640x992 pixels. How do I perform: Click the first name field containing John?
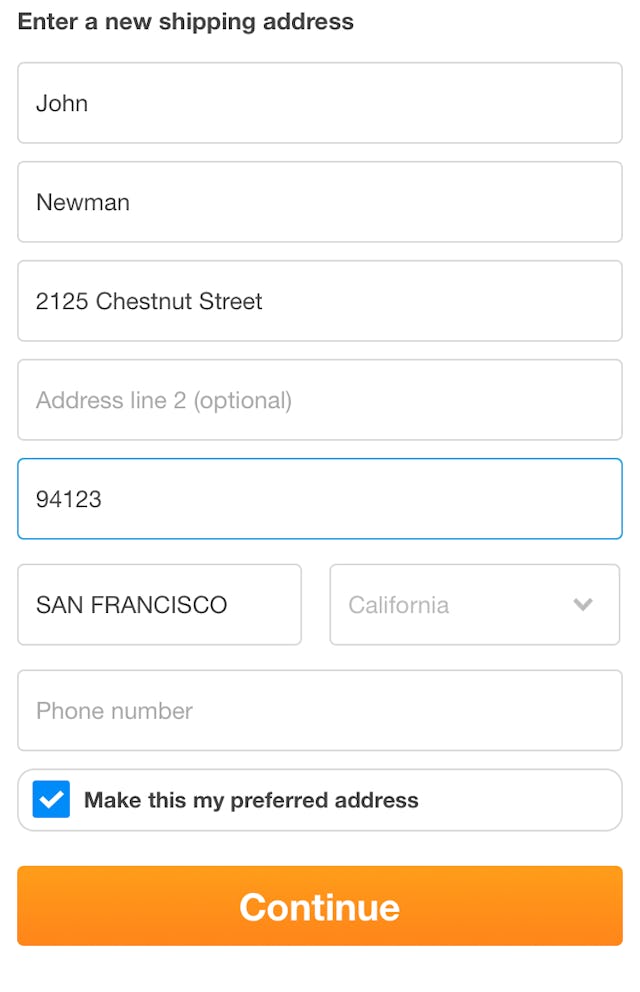320,103
